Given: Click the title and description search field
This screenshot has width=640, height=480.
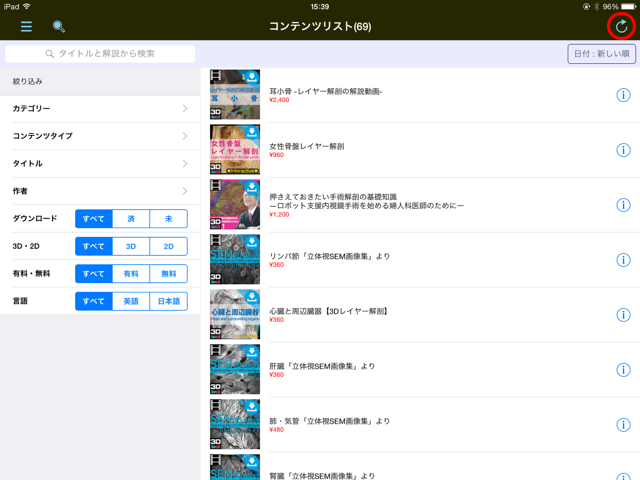Looking at the screenshot, I should pos(100,54).
